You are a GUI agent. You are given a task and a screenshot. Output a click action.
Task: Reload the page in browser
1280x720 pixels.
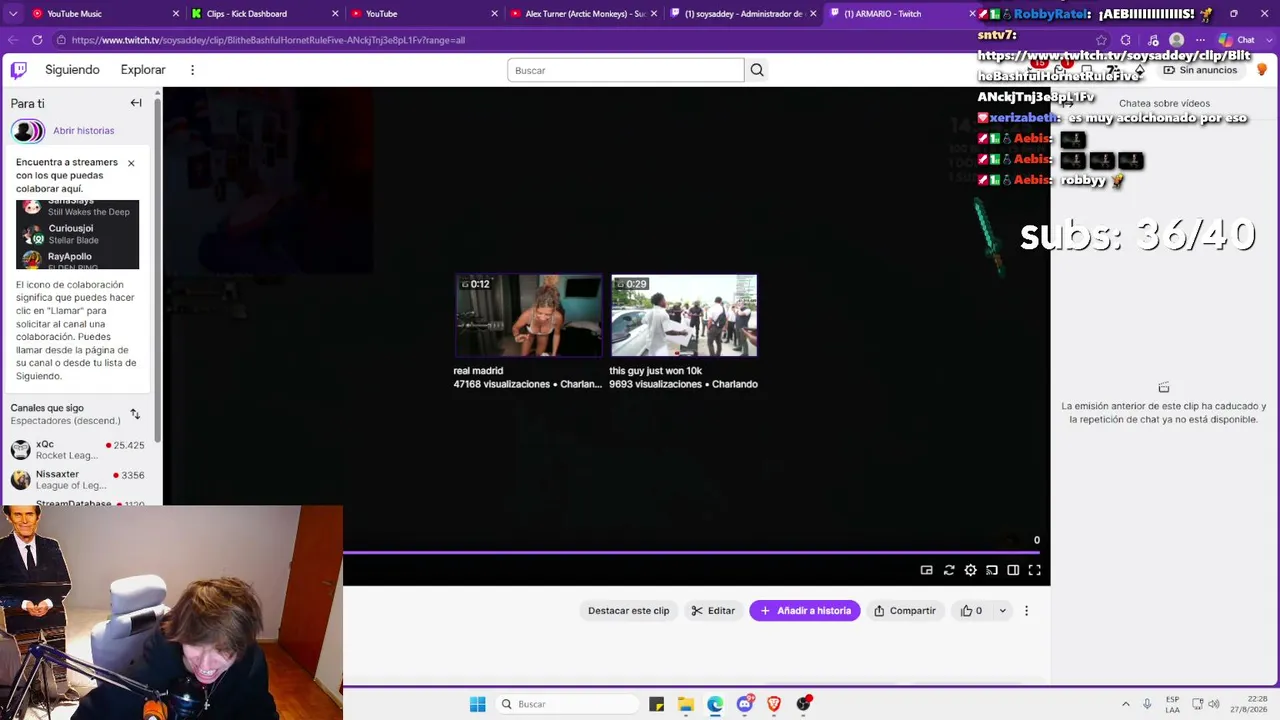point(37,40)
